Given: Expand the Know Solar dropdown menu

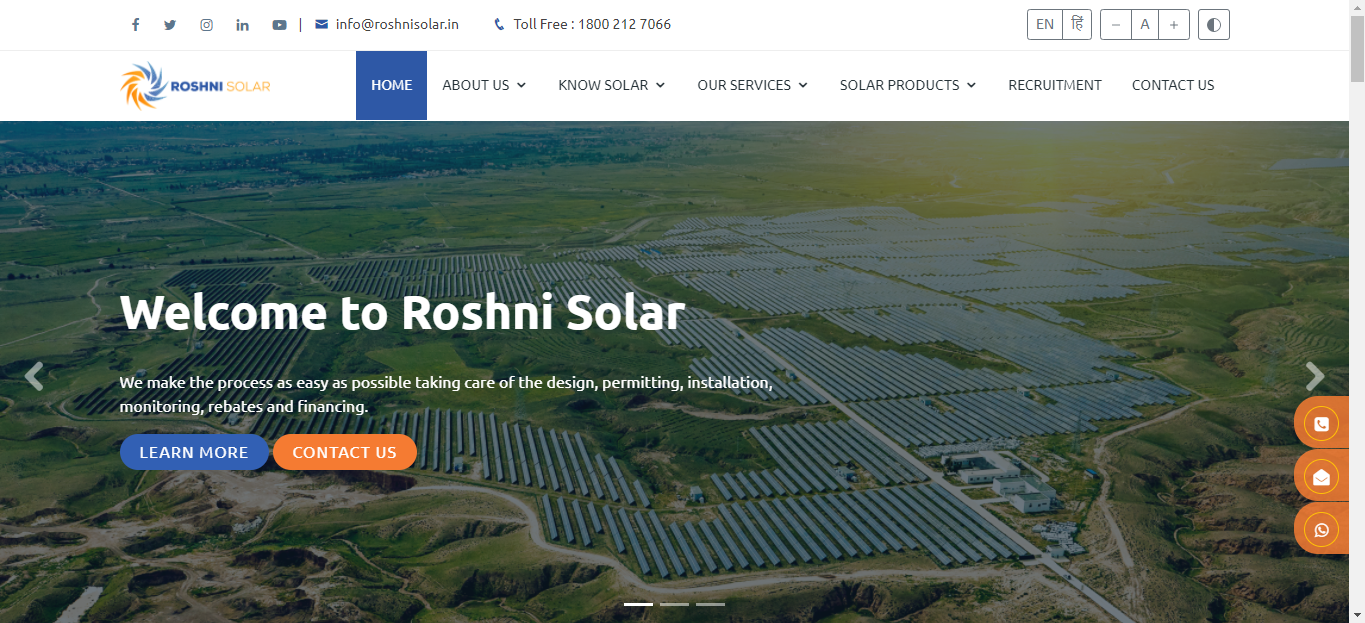Looking at the screenshot, I should coord(612,85).
